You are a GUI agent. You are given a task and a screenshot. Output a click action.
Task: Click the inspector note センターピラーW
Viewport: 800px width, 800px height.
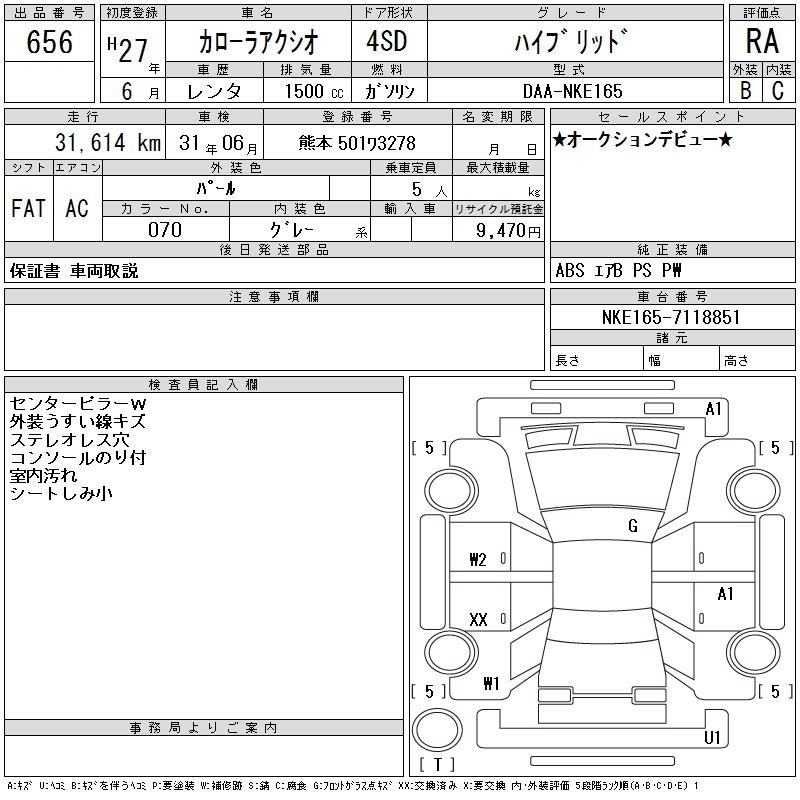click(x=78, y=404)
